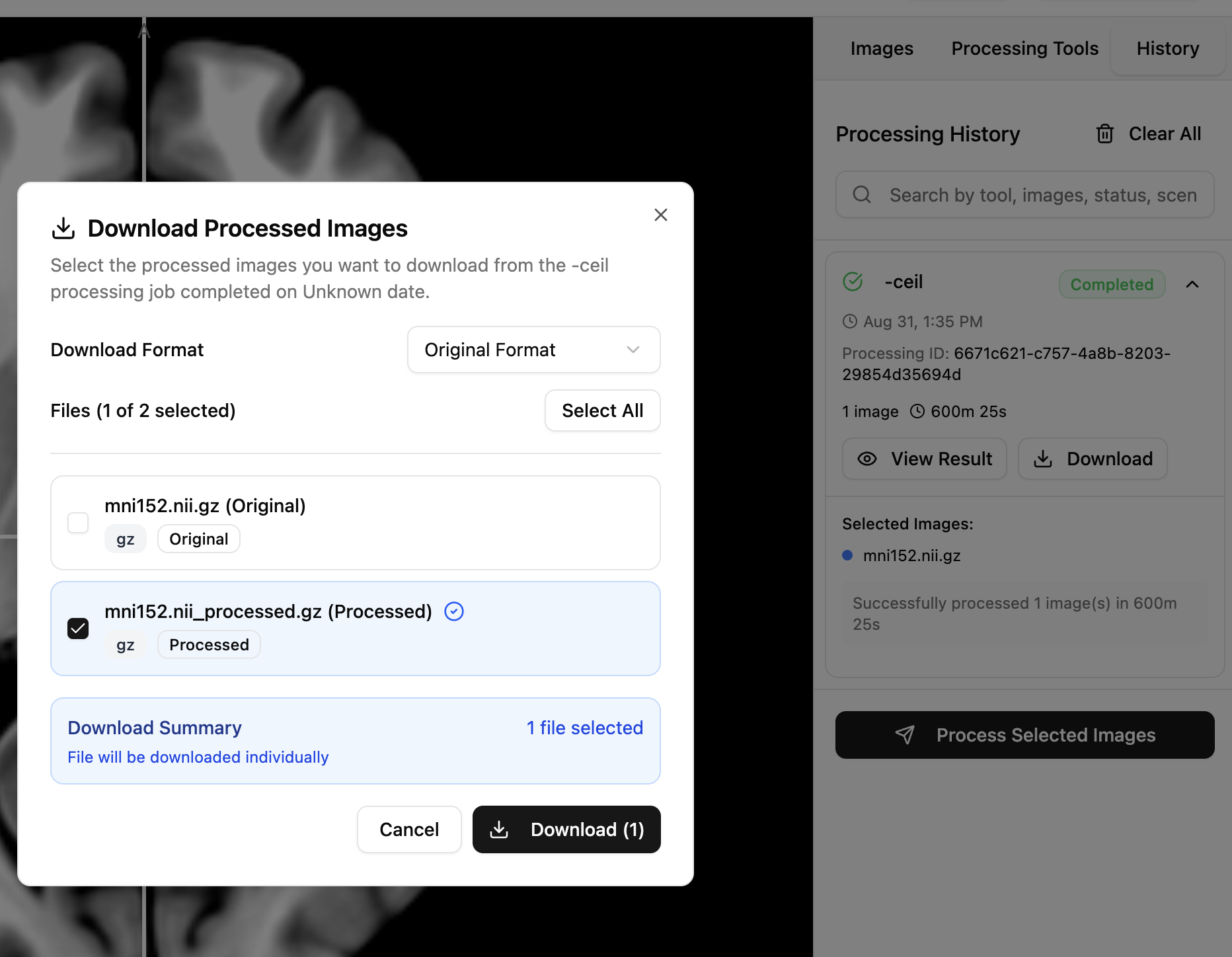
Task: Click the paper plane icon on Process button
Action: pos(905,735)
